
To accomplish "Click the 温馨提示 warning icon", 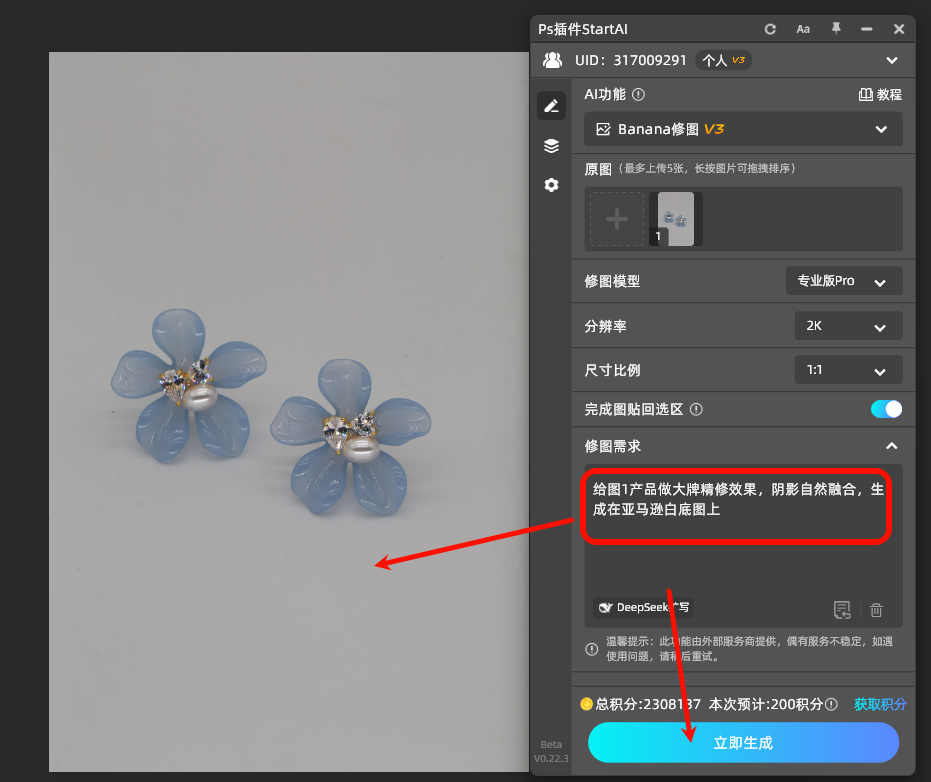I will (591, 648).
